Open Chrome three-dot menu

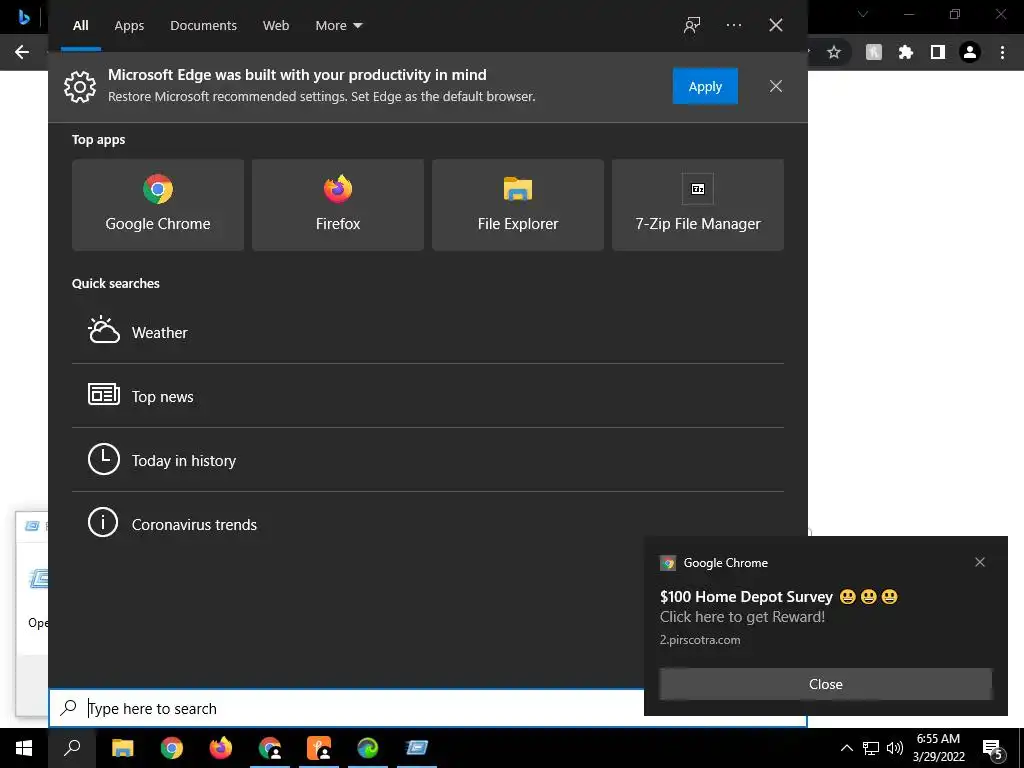pos(1002,52)
